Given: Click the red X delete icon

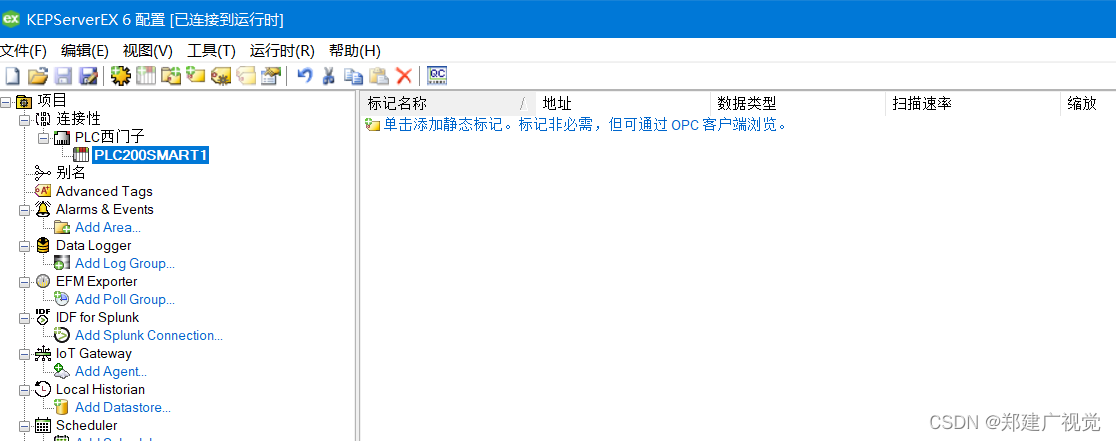Looking at the screenshot, I should pos(404,76).
